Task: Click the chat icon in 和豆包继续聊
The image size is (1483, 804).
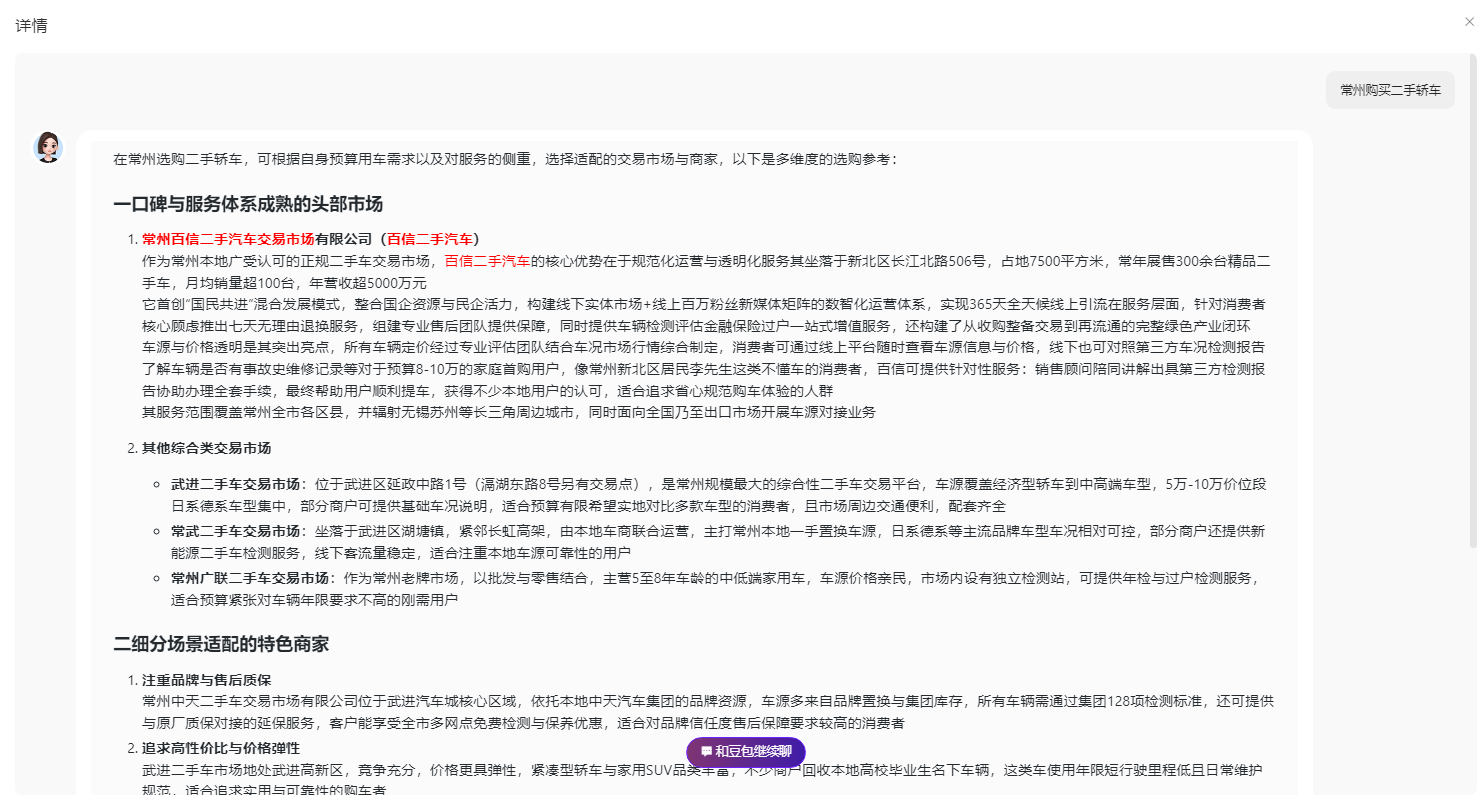Action: coord(706,751)
